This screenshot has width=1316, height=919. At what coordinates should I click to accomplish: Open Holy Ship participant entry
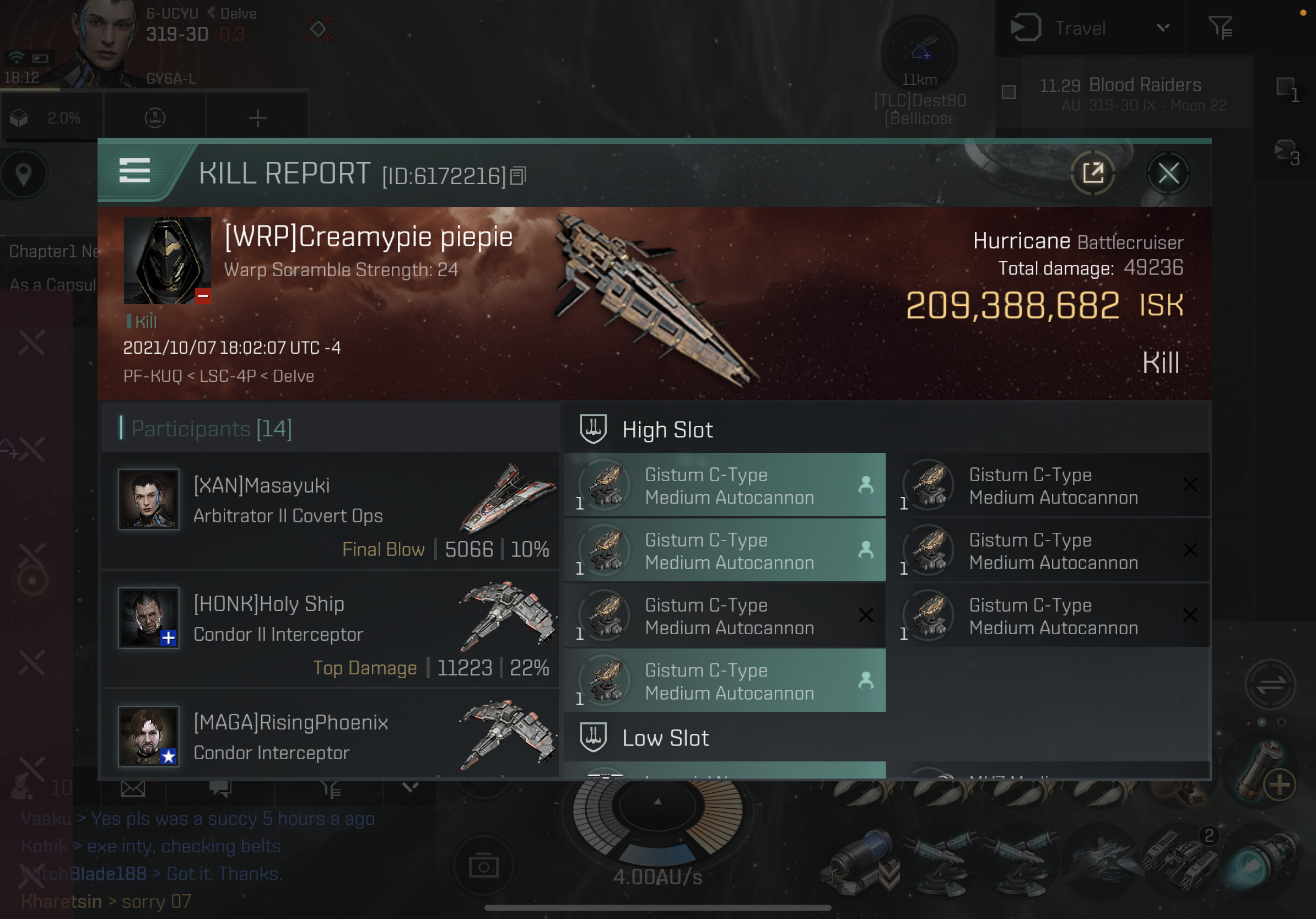(330, 629)
